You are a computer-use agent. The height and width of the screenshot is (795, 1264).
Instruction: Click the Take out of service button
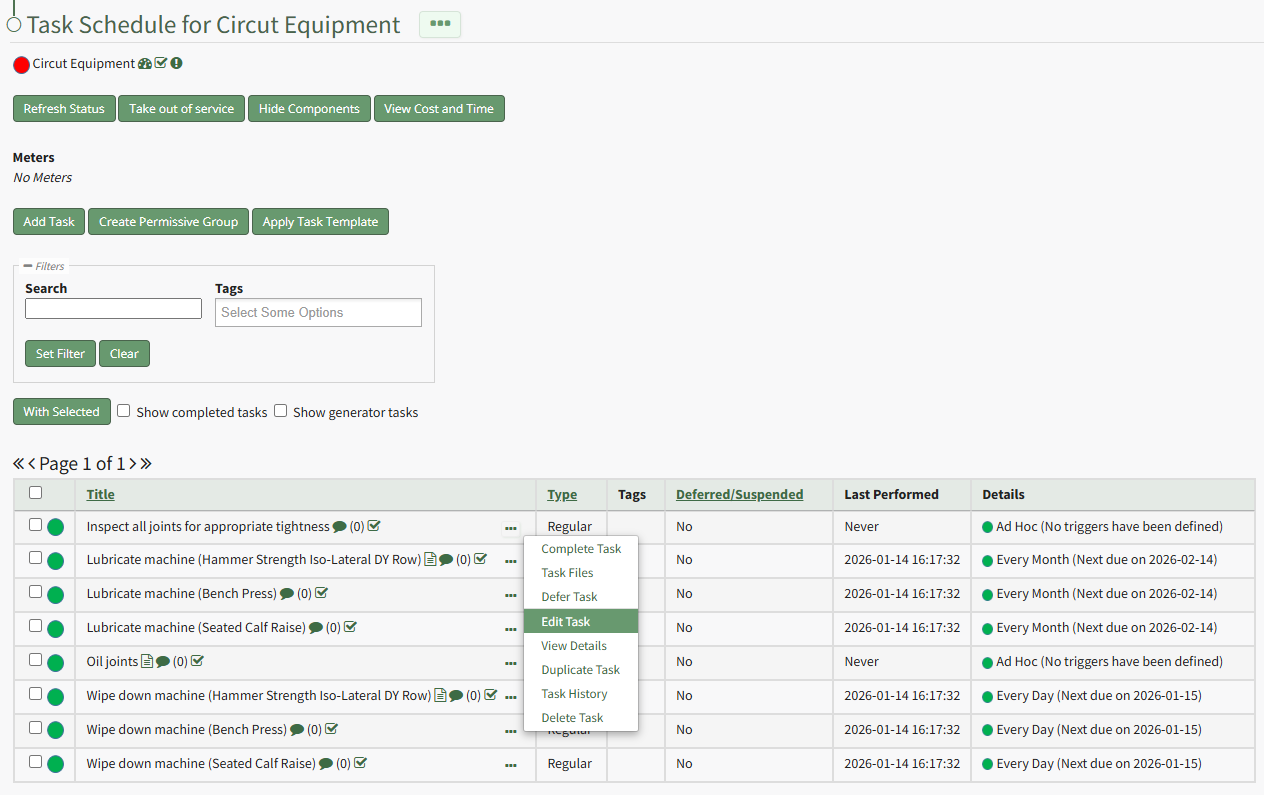pyautogui.click(x=181, y=109)
